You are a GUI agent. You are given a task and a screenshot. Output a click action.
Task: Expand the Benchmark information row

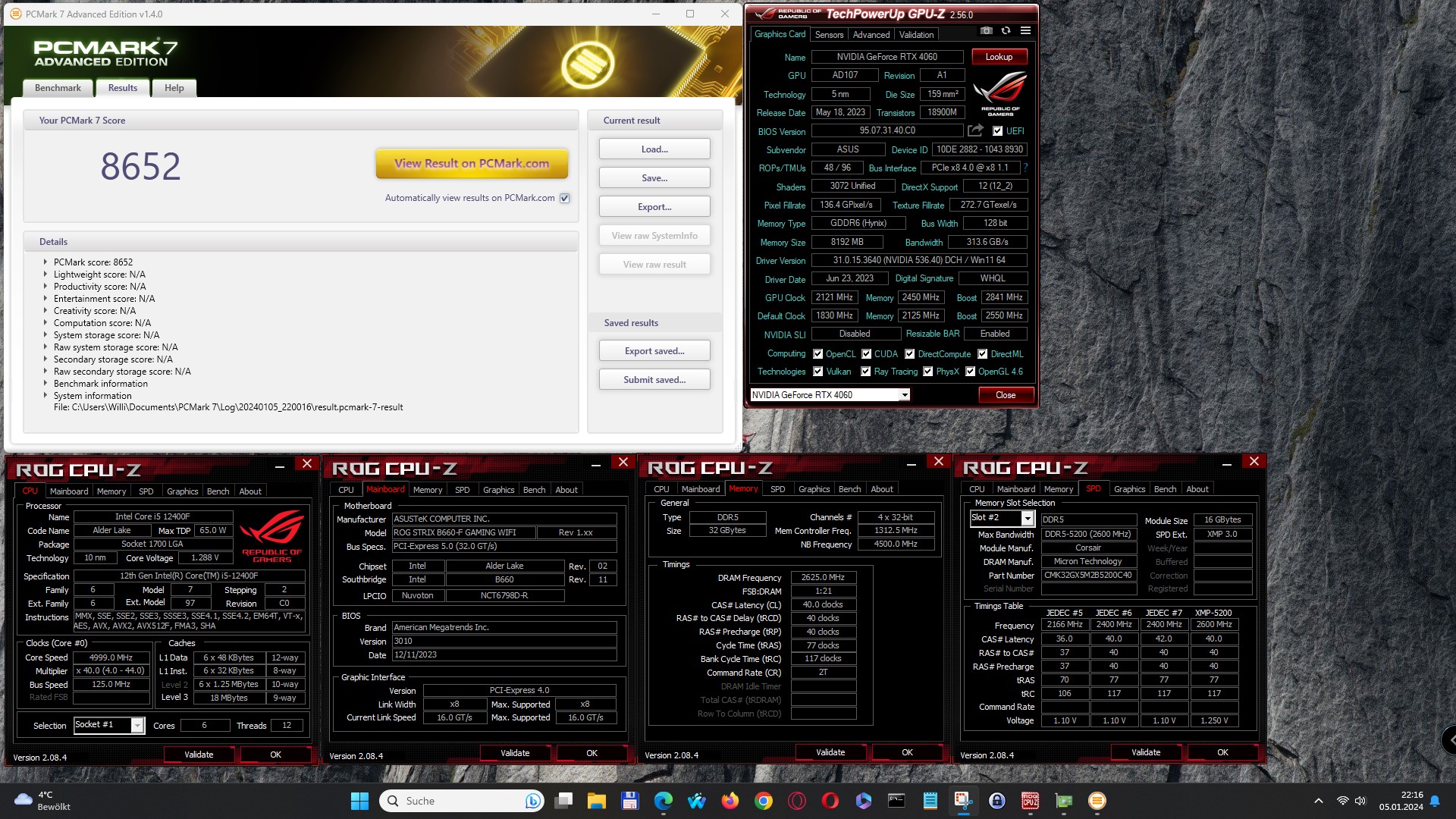tap(45, 383)
